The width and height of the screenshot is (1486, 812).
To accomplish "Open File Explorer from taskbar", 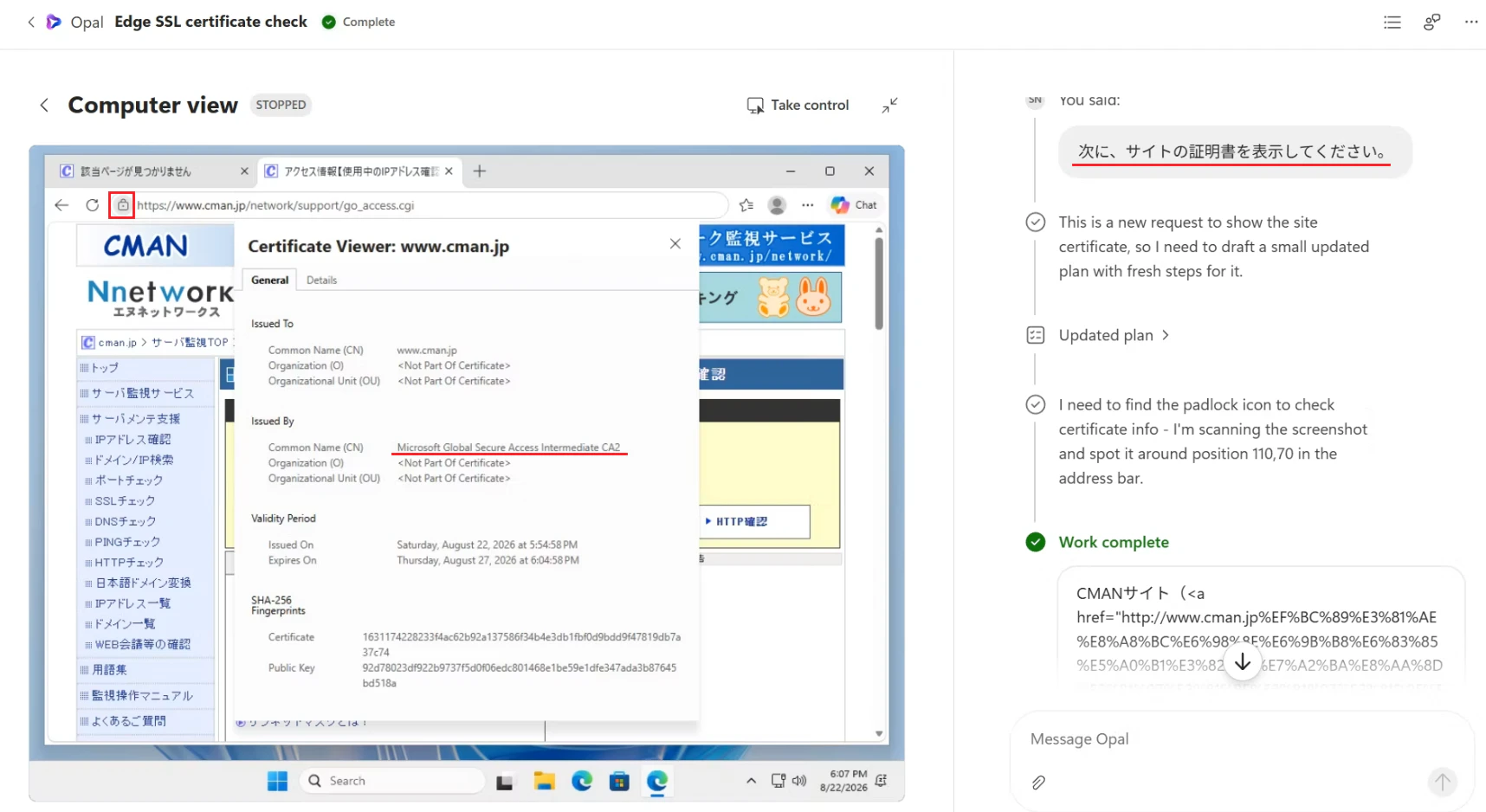I will pos(544,781).
